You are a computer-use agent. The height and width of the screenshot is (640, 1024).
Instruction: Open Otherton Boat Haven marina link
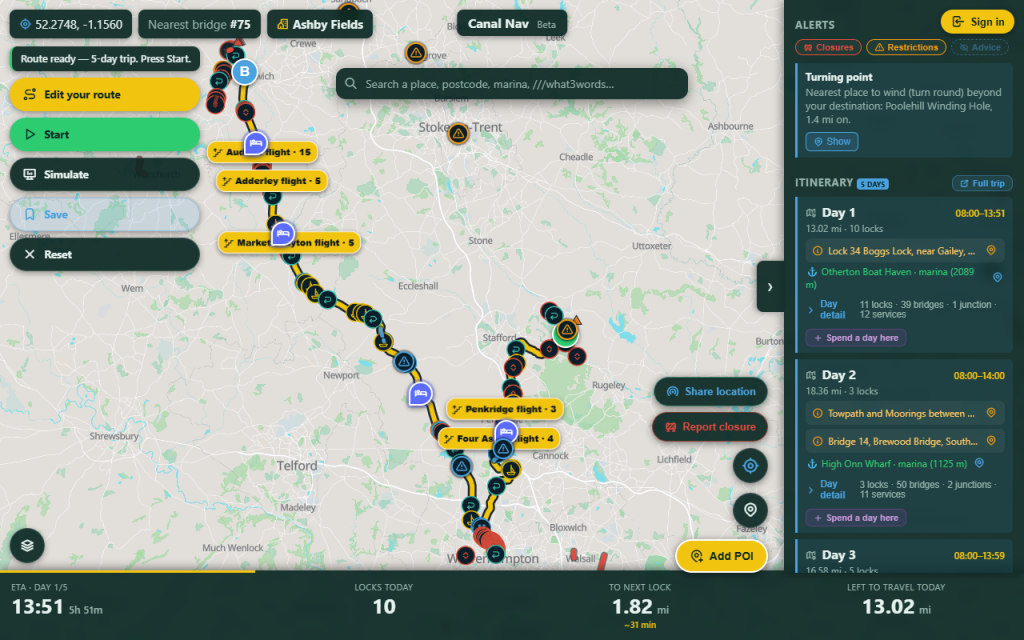(x=892, y=278)
